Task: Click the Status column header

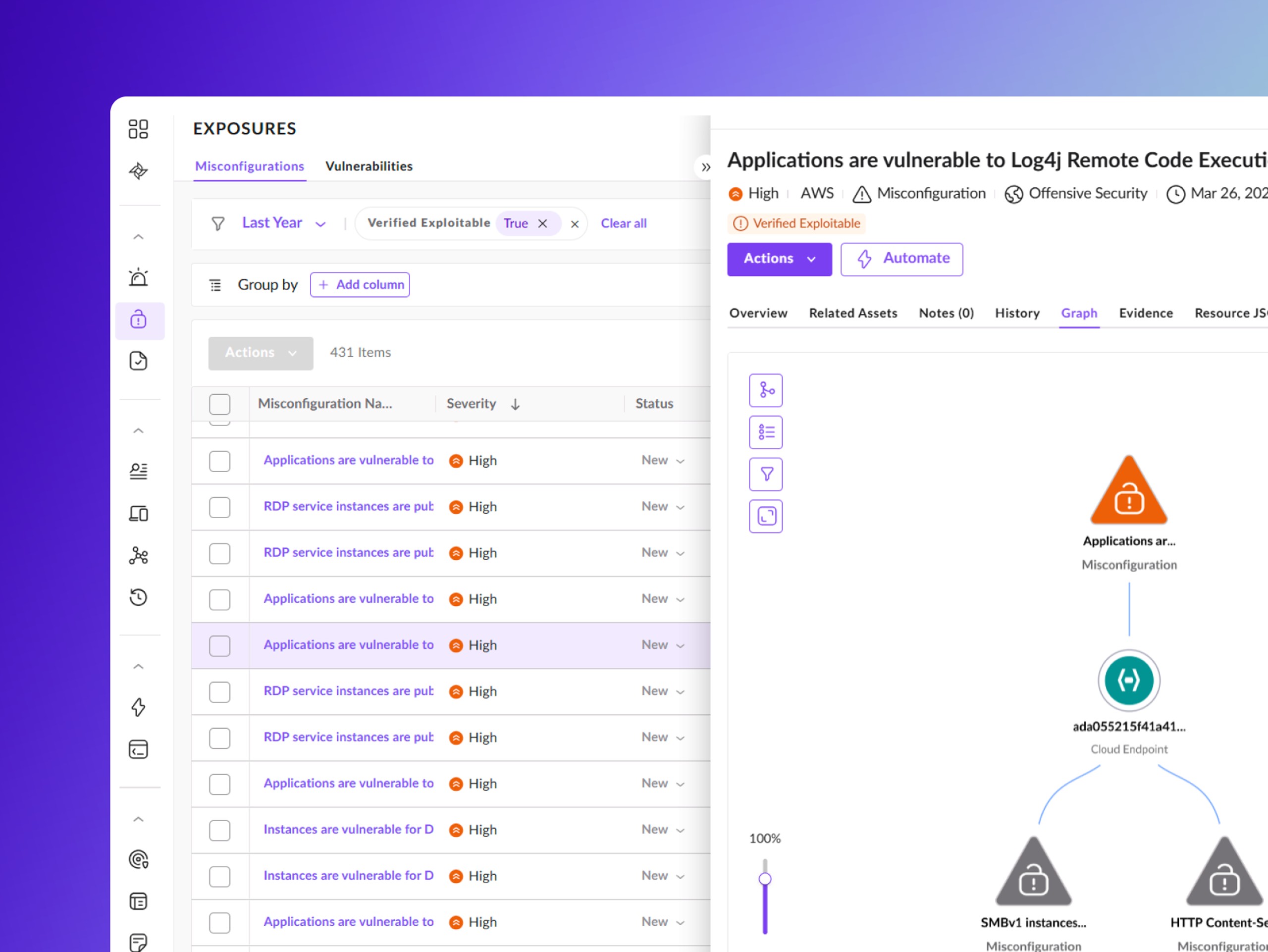Action: point(654,404)
